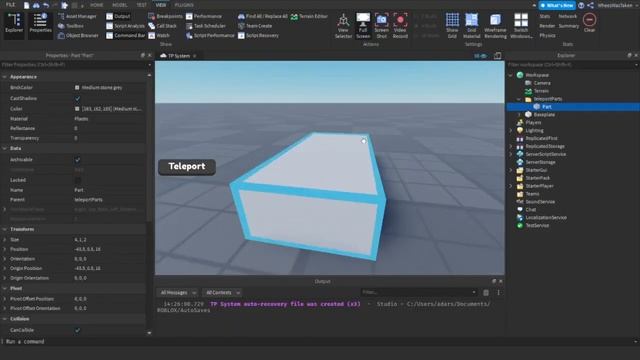Collapse the Workspace tree node
This screenshot has width=640, height=360.
(x=511, y=75)
